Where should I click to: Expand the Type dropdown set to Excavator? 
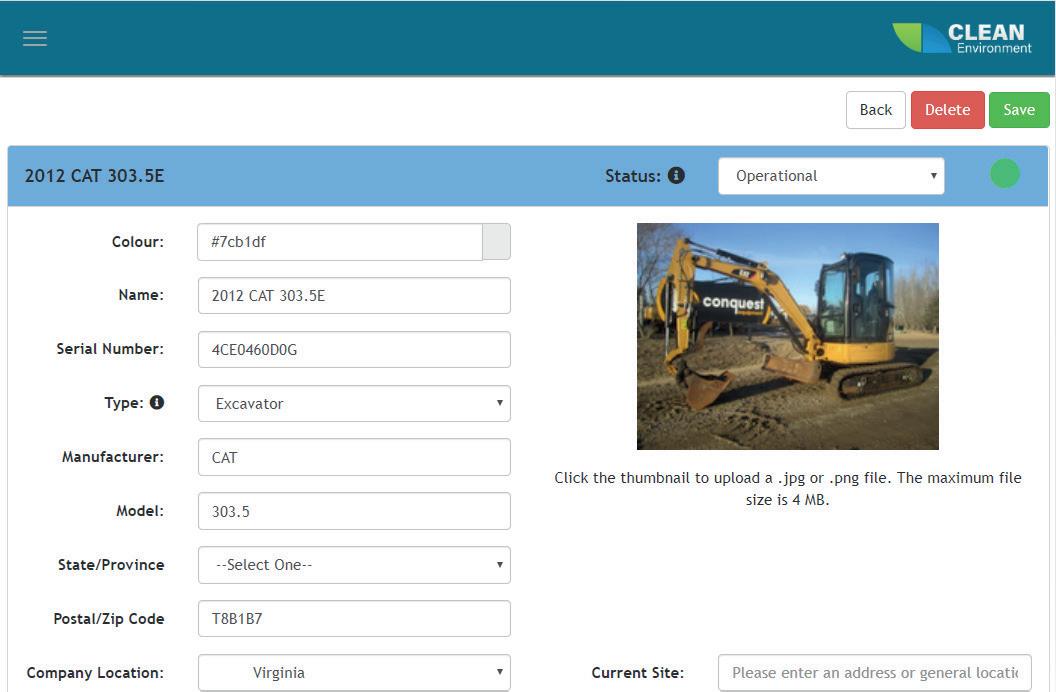(354, 403)
